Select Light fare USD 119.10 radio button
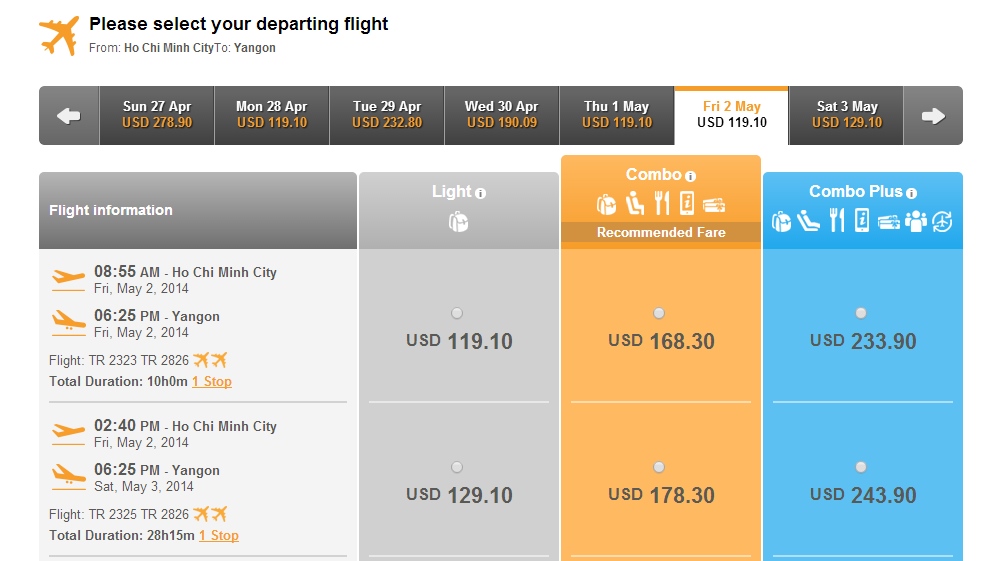Image resolution: width=1004 pixels, height=561 pixels. (x=457, y=313)
